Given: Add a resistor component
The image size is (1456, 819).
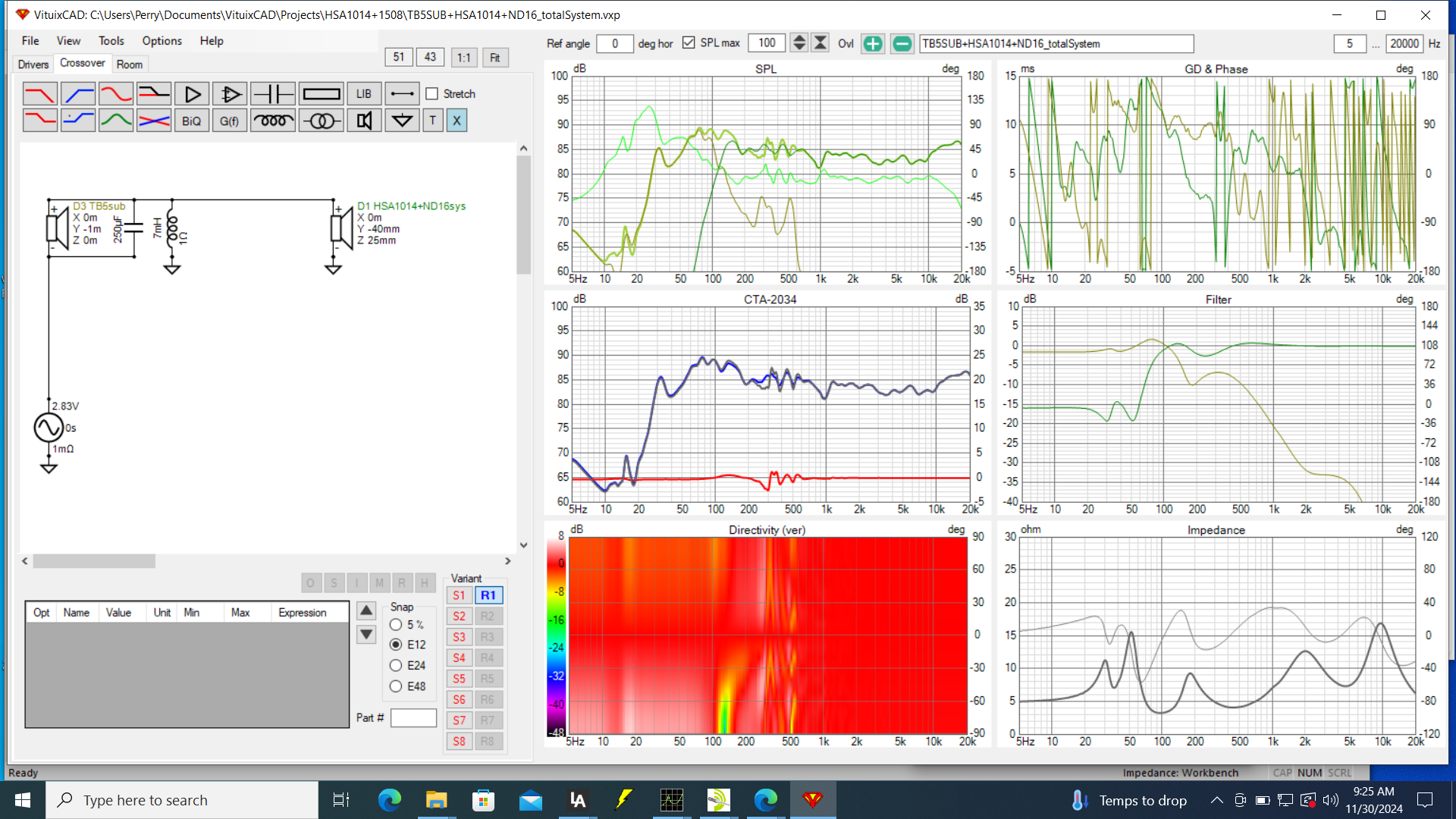Looking at the screenshot, I should click(x=322, y=94).
